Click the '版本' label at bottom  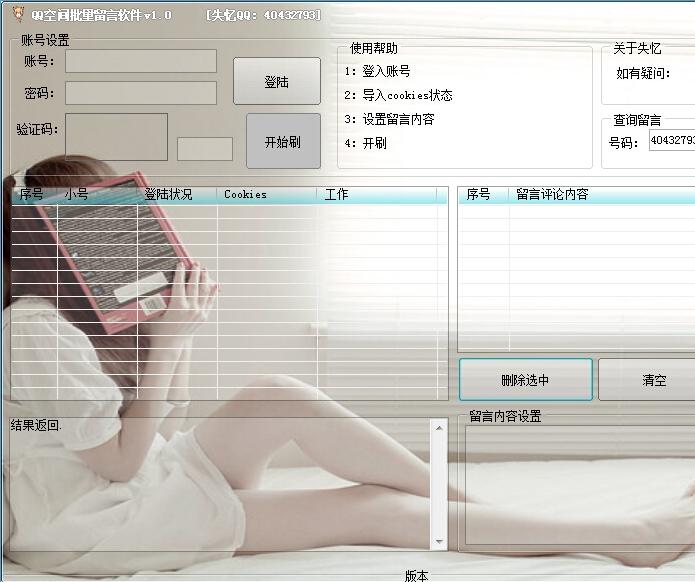point(417,575)
